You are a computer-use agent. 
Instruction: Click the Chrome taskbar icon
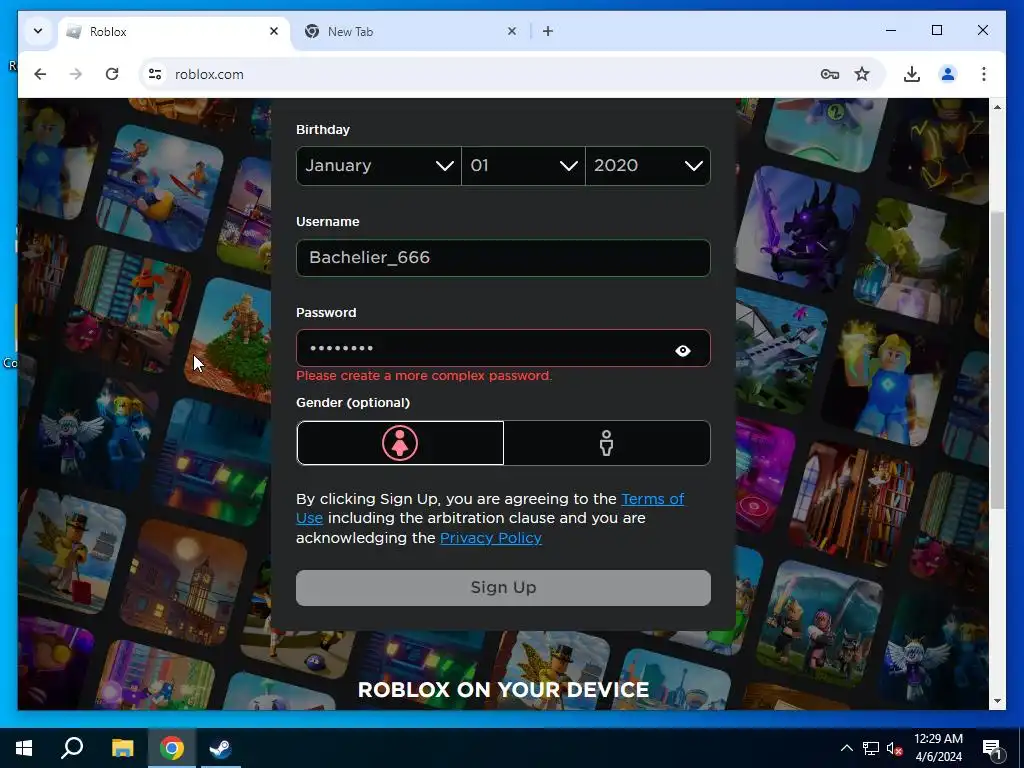tap(172, 748)
